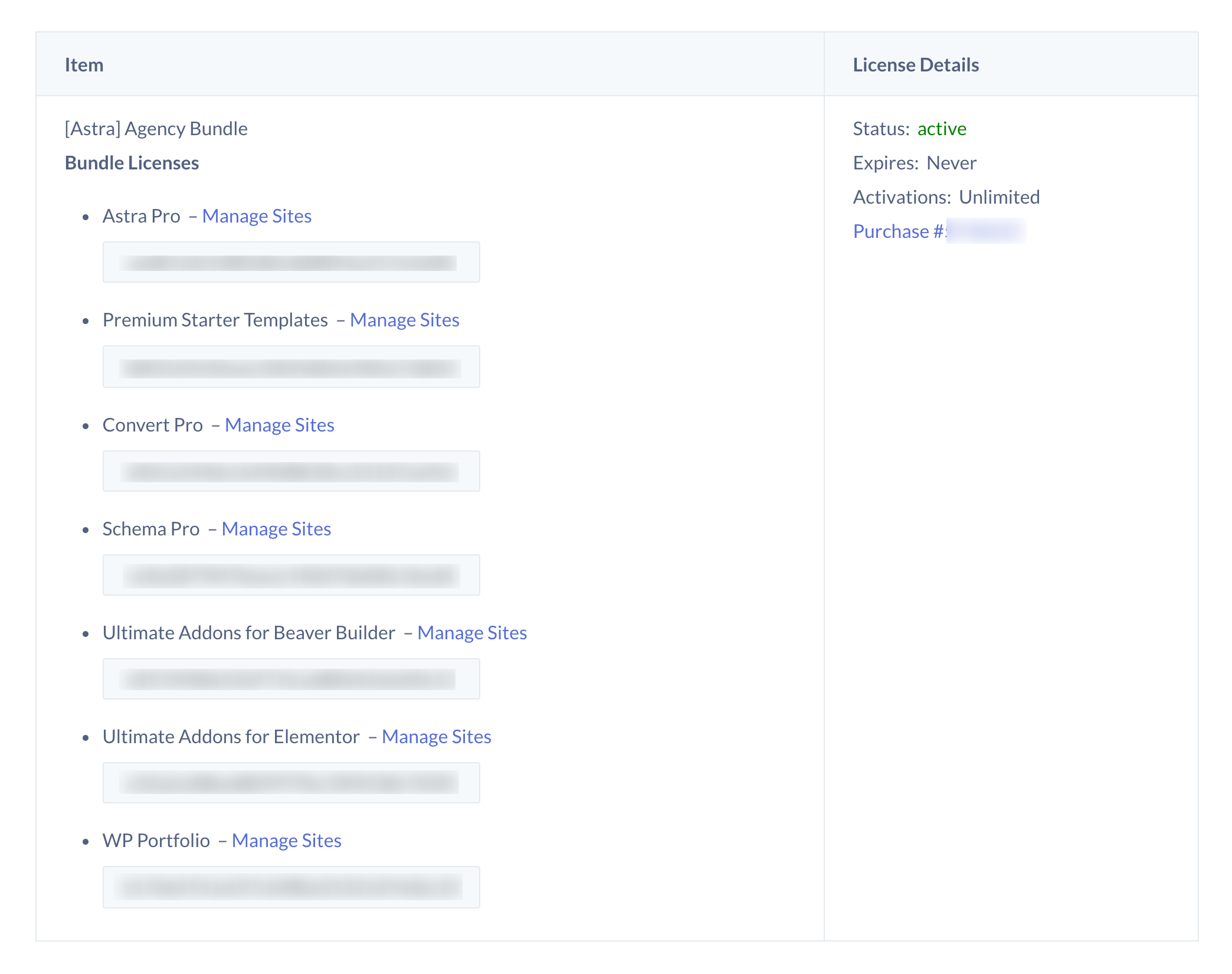Click the Item column header
This screenshot has height=974, width=1232.
click(x=84, y=65)
